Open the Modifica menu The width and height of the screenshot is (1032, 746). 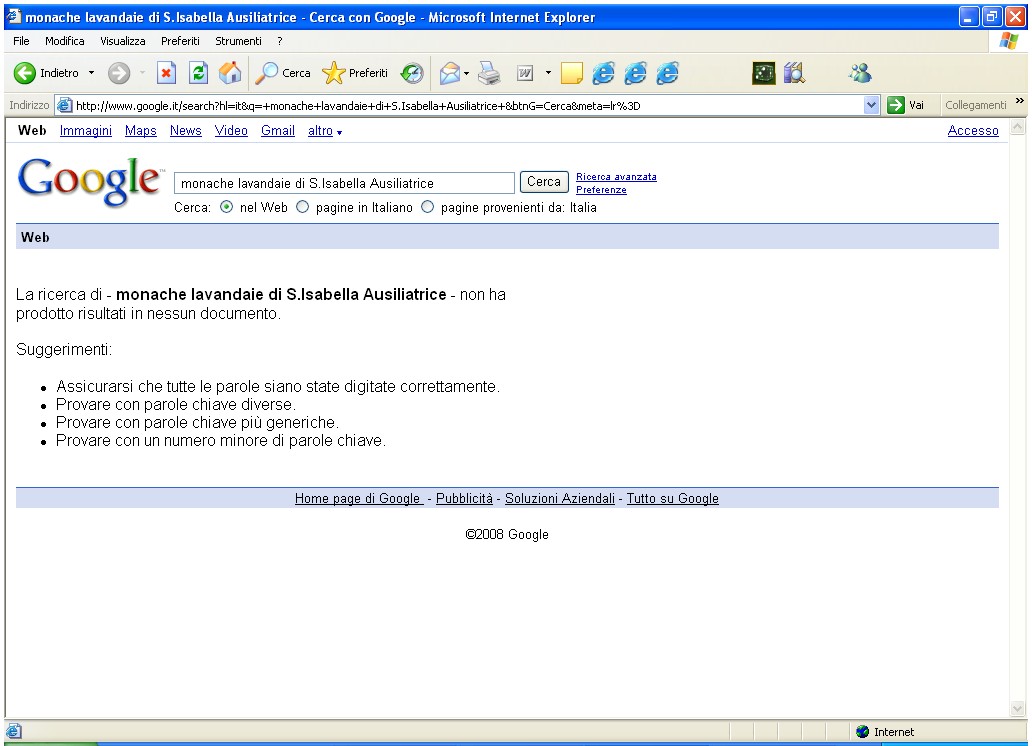coord(64,41)
